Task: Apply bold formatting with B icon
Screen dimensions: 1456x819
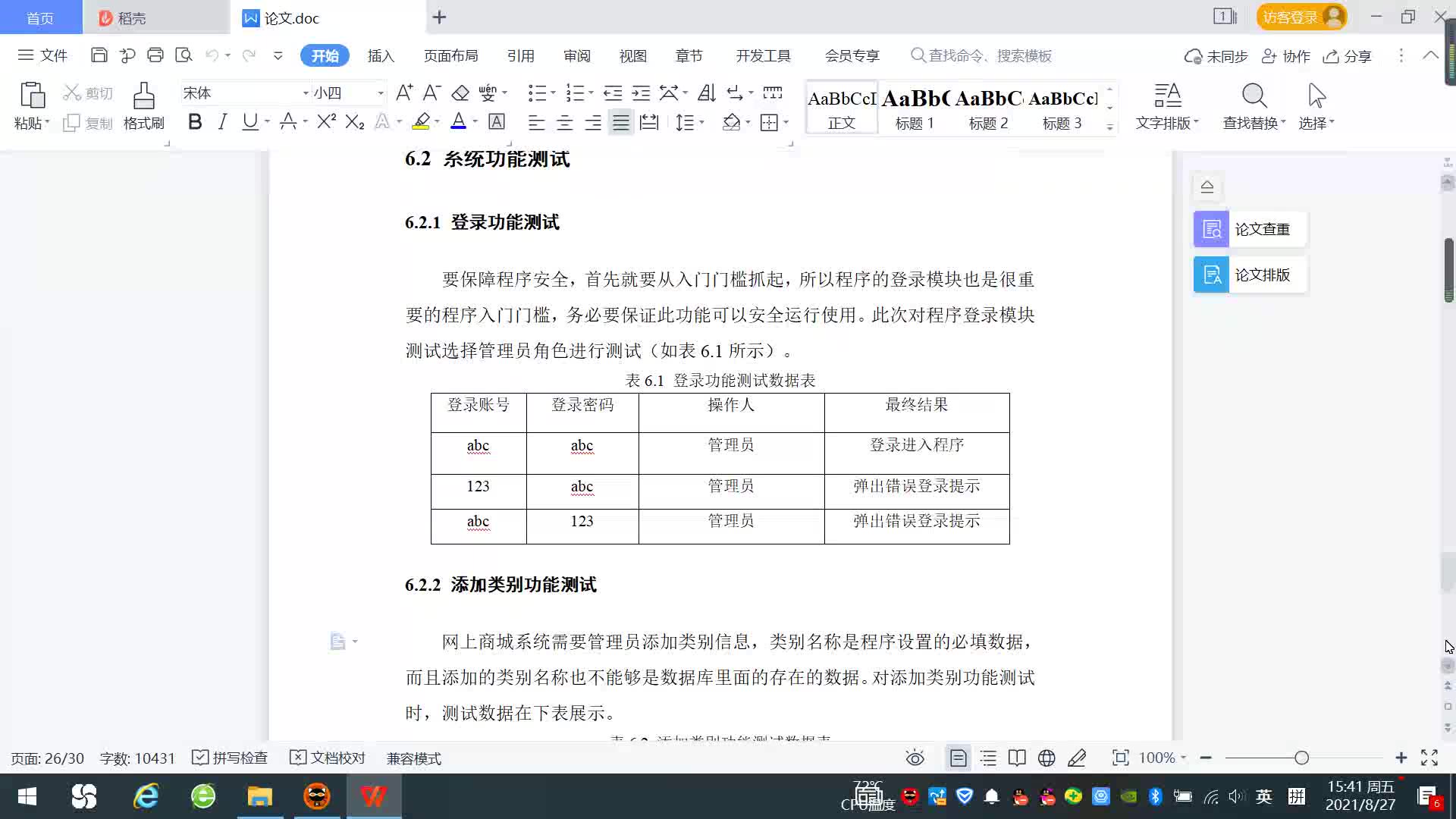Action: click(x=195, y=122)
